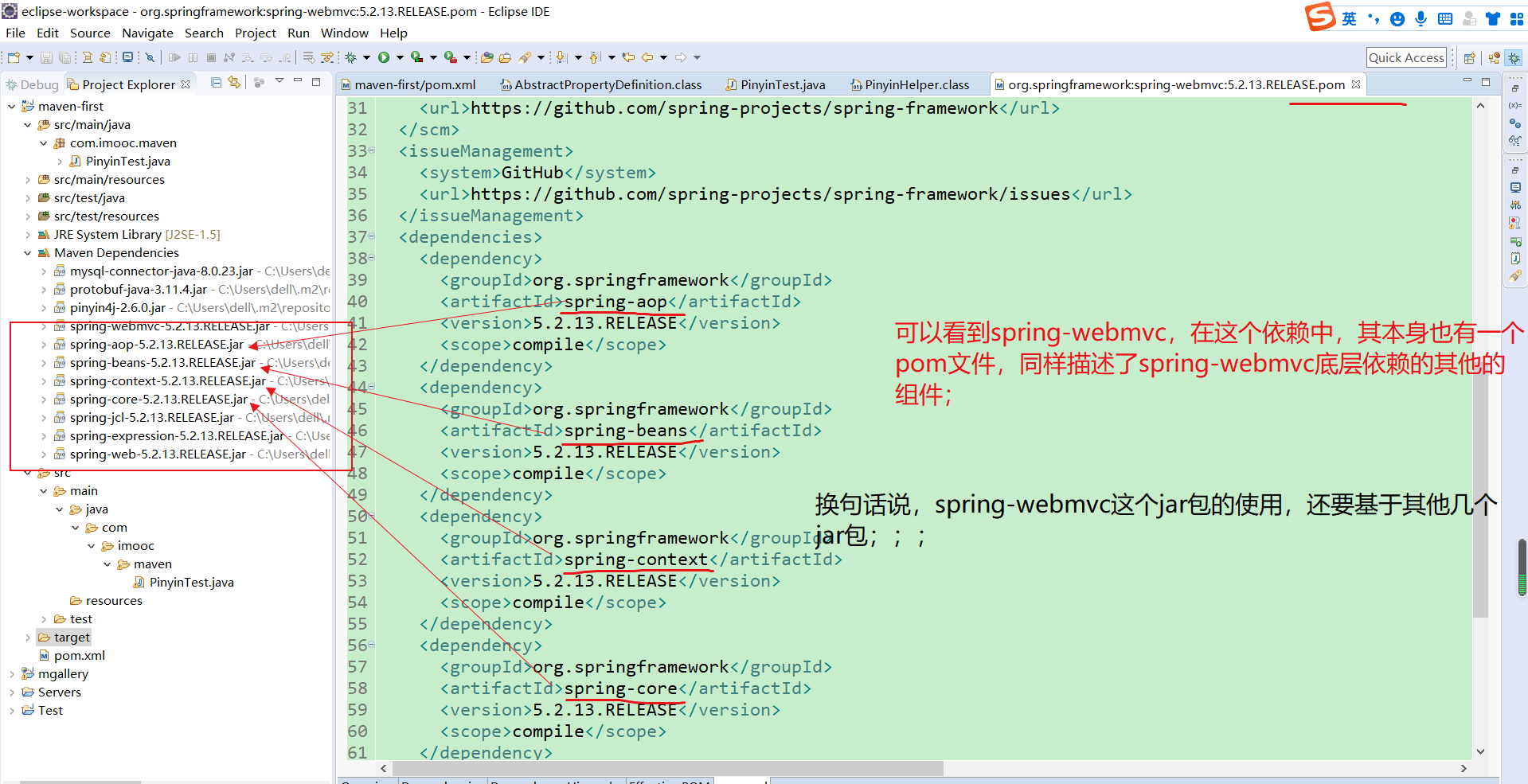
Task: Switch to the Java EE perspective button
Action: click(x=1494, y=58)
